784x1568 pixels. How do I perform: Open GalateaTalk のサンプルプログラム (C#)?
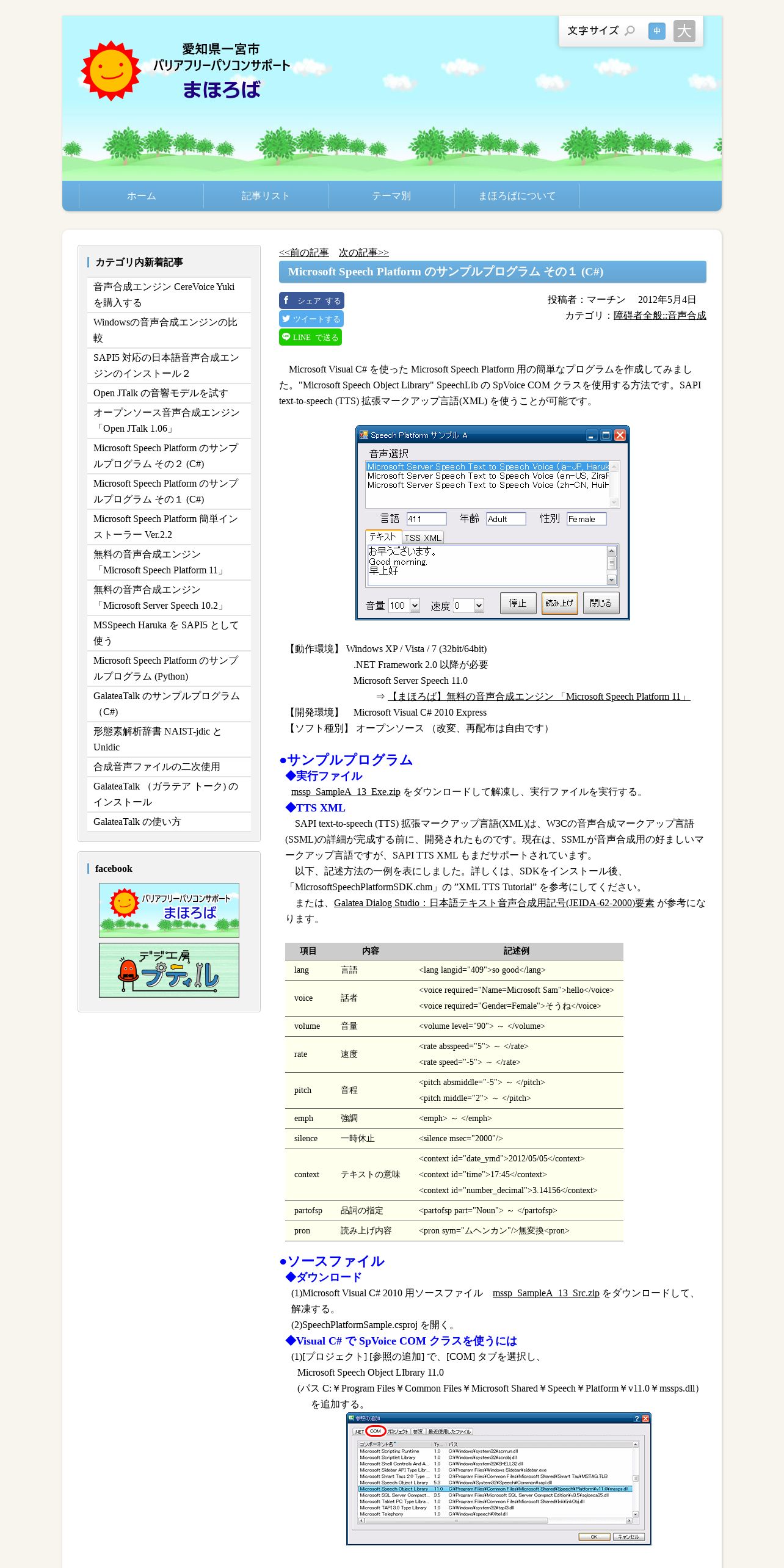pyautogui.click(x=169, y=704)
